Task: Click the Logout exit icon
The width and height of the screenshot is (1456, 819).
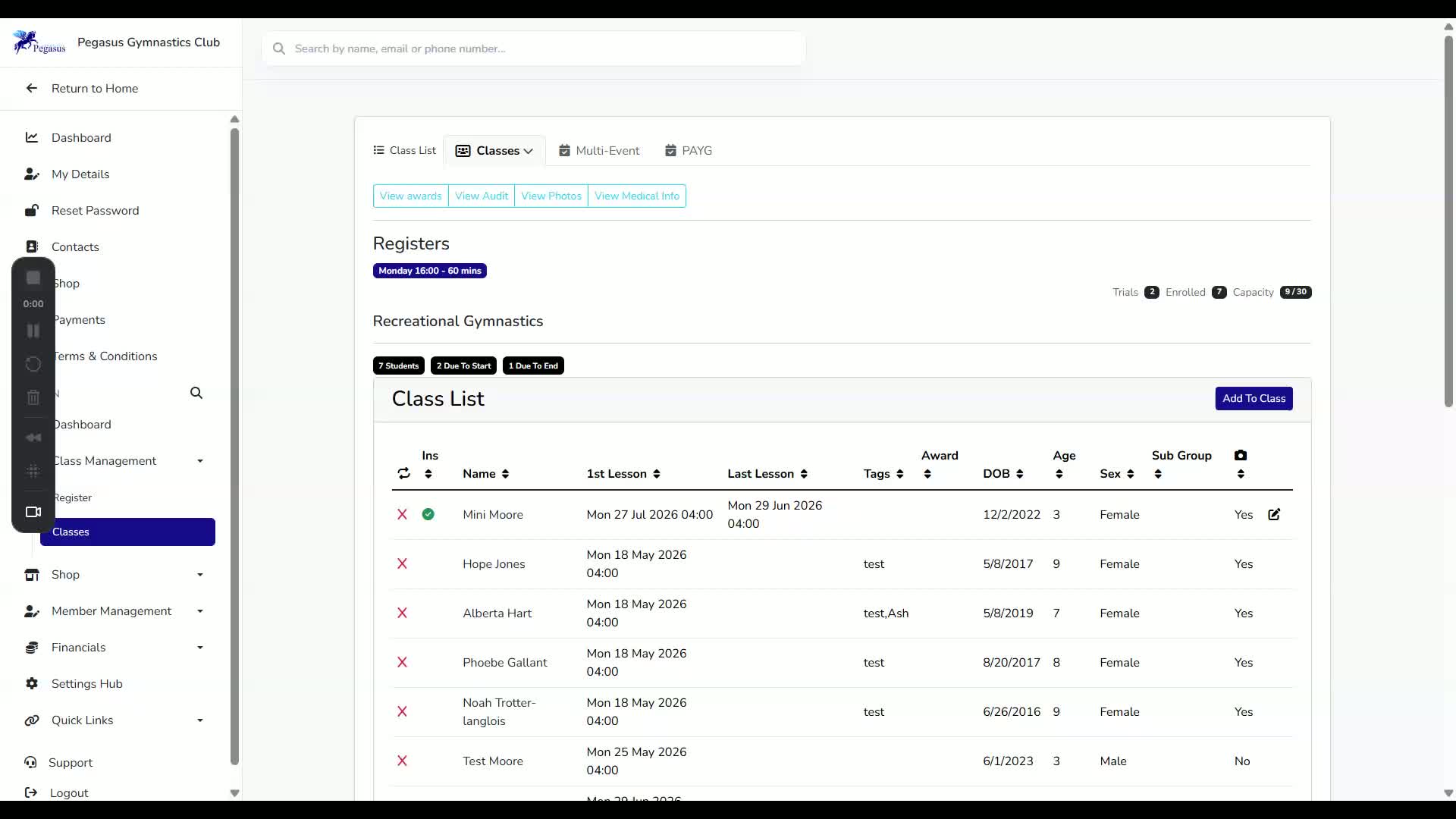Action: (31, 792)
